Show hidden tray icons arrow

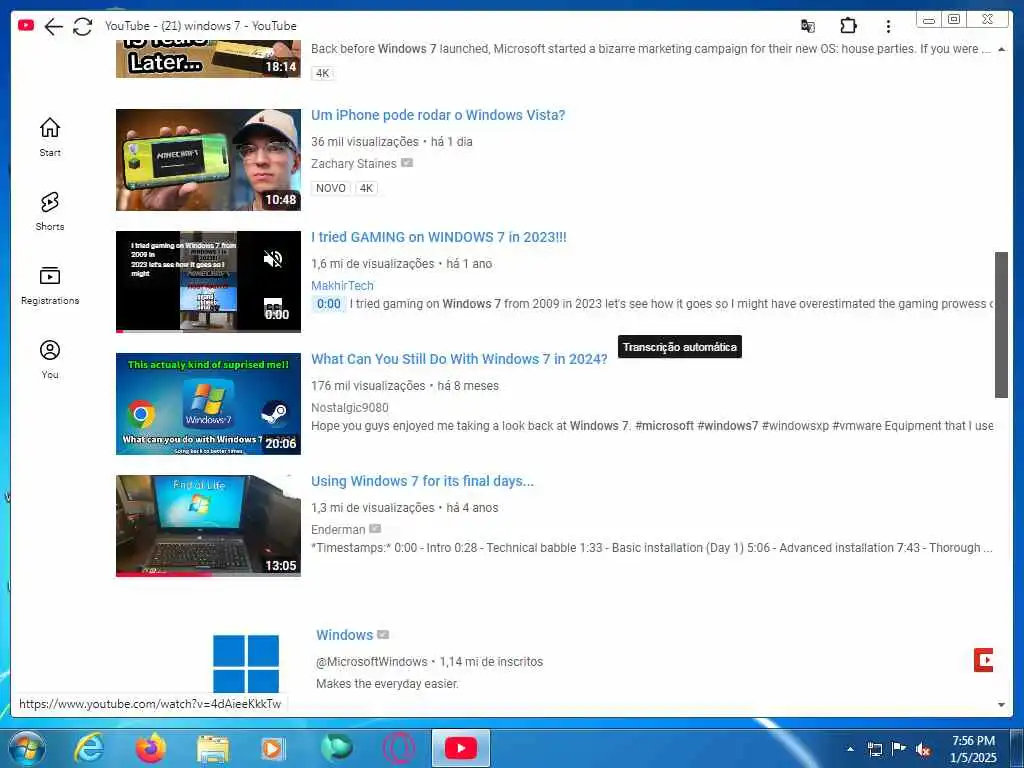pos(850,749)
